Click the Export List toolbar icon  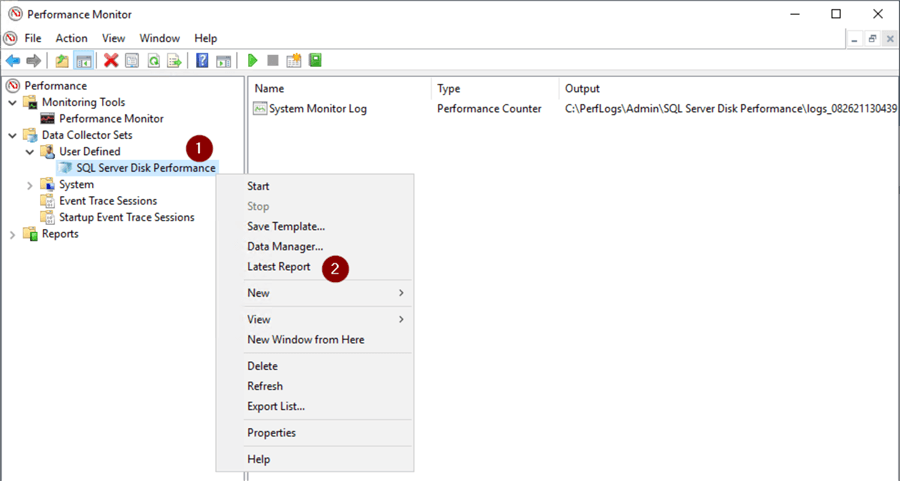point(174,61)
